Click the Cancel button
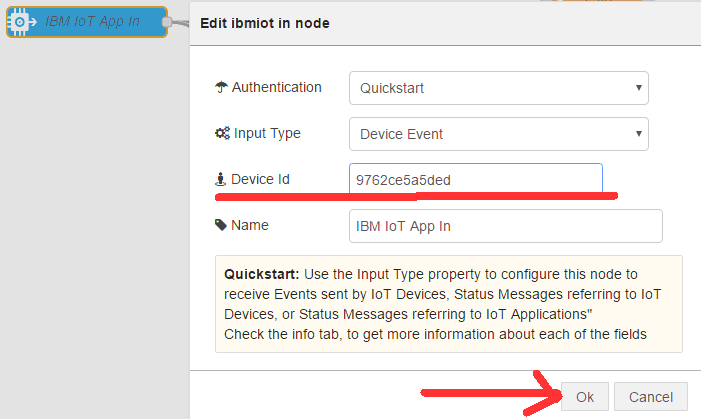This screenshot has height=419, width=701. click(x=650, y=397)
